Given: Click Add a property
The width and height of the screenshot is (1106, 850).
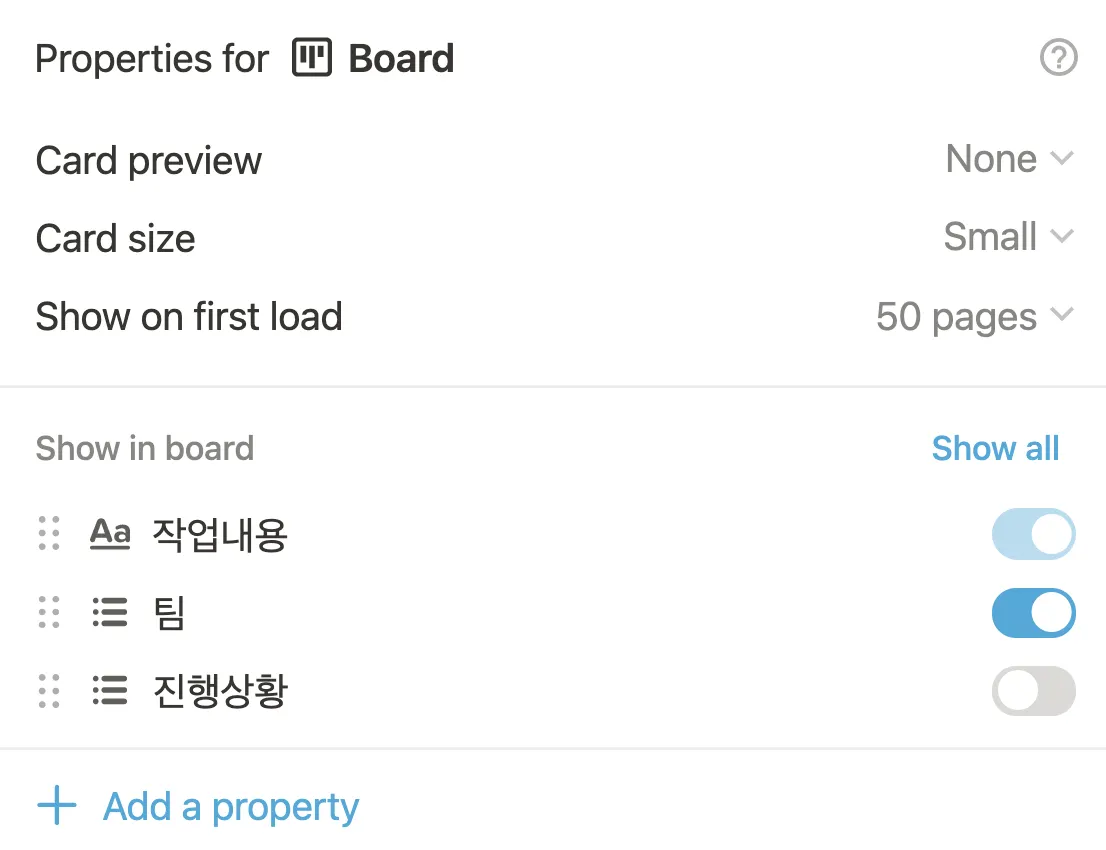Looking at the screenshot, I should click(x=230, y=806).
